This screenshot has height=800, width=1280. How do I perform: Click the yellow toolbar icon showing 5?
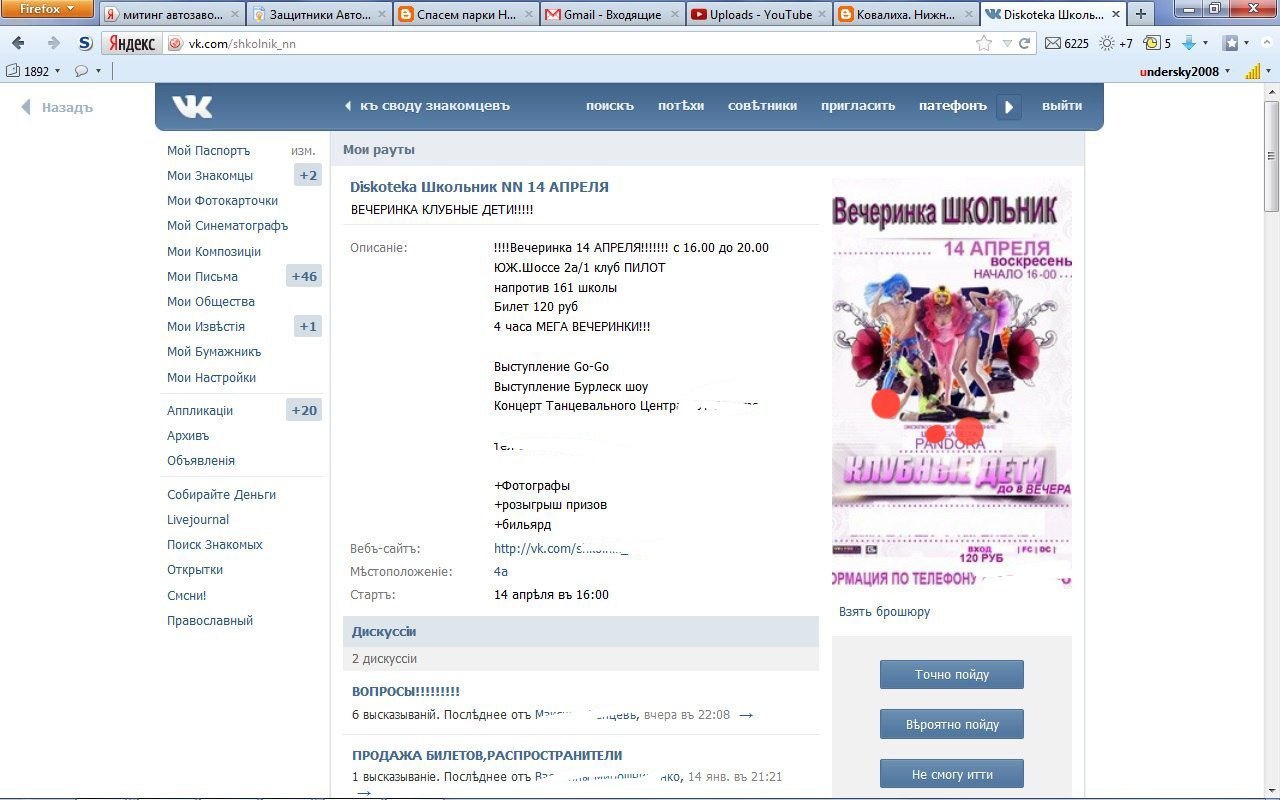tap(1157, 44)
